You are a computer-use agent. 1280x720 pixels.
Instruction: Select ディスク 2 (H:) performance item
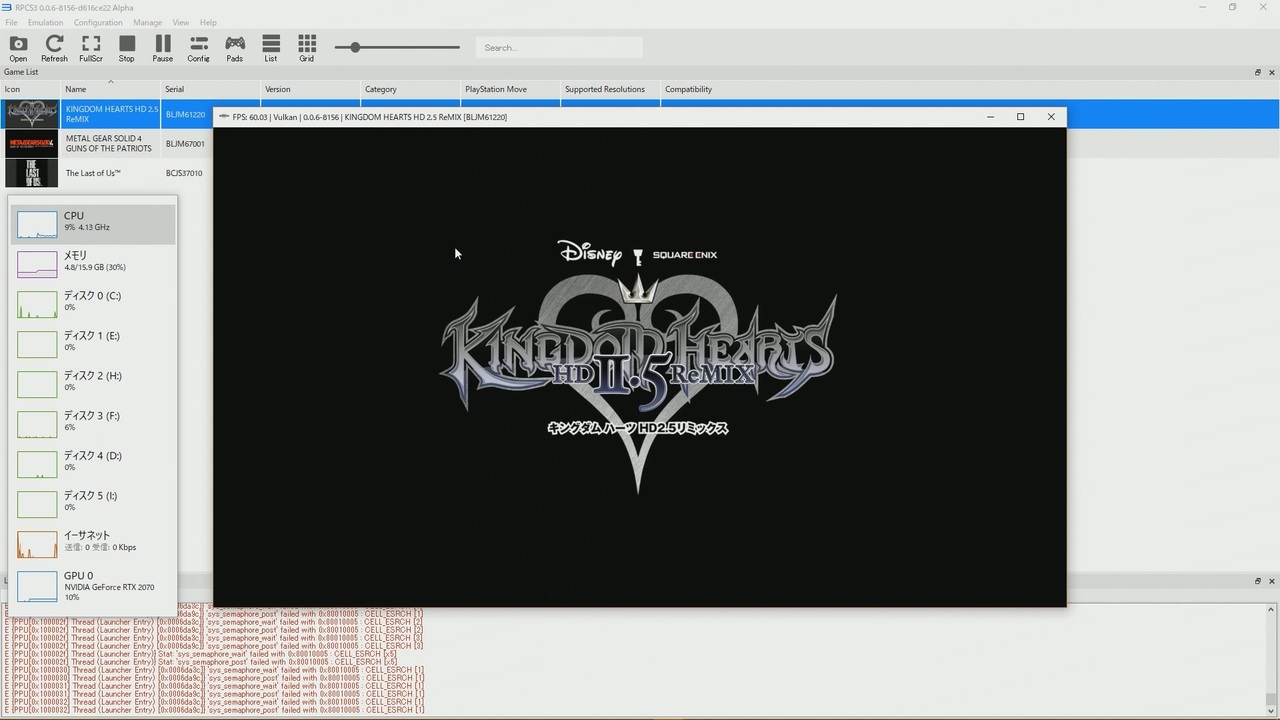point(93,384)
